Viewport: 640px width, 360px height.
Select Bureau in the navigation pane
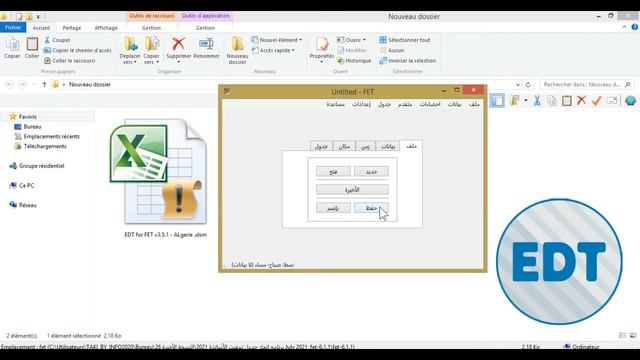point(32,127)
